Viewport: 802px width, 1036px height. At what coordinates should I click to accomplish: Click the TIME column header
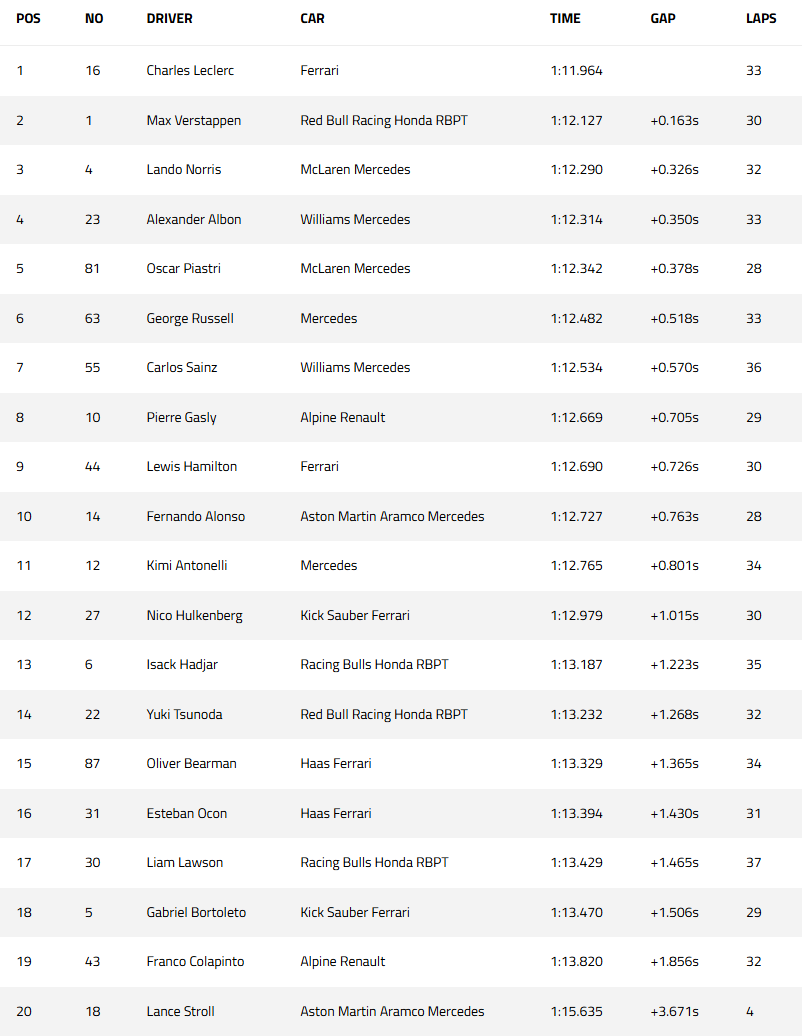565,18
